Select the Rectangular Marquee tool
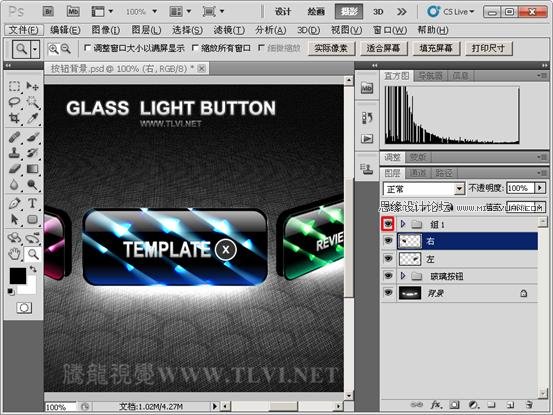The width and height of the screenshot is (553, 415). pyautogui.click(x=14, y=86)
